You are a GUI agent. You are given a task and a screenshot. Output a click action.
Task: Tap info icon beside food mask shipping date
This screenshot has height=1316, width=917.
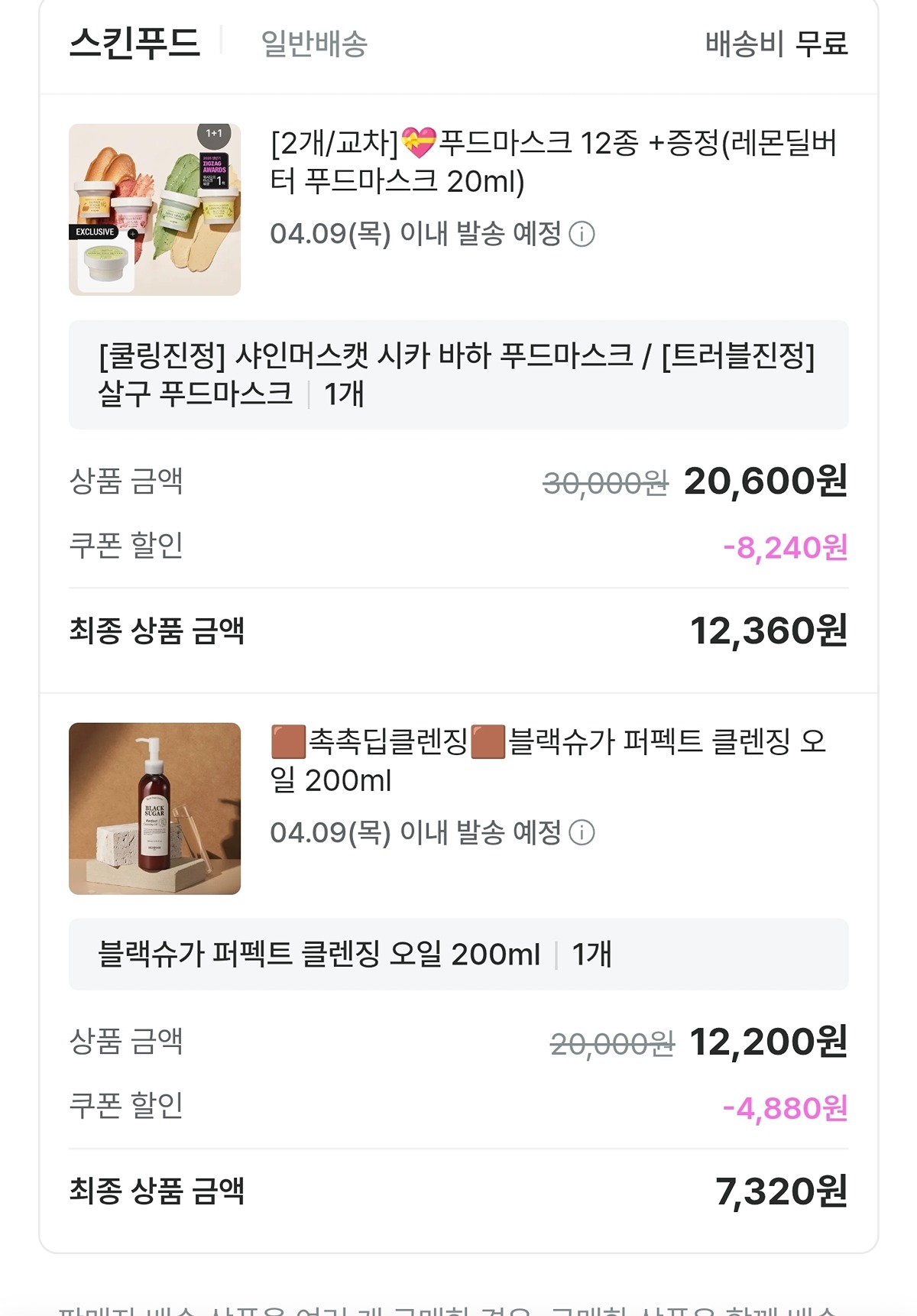tap(582, 234)
